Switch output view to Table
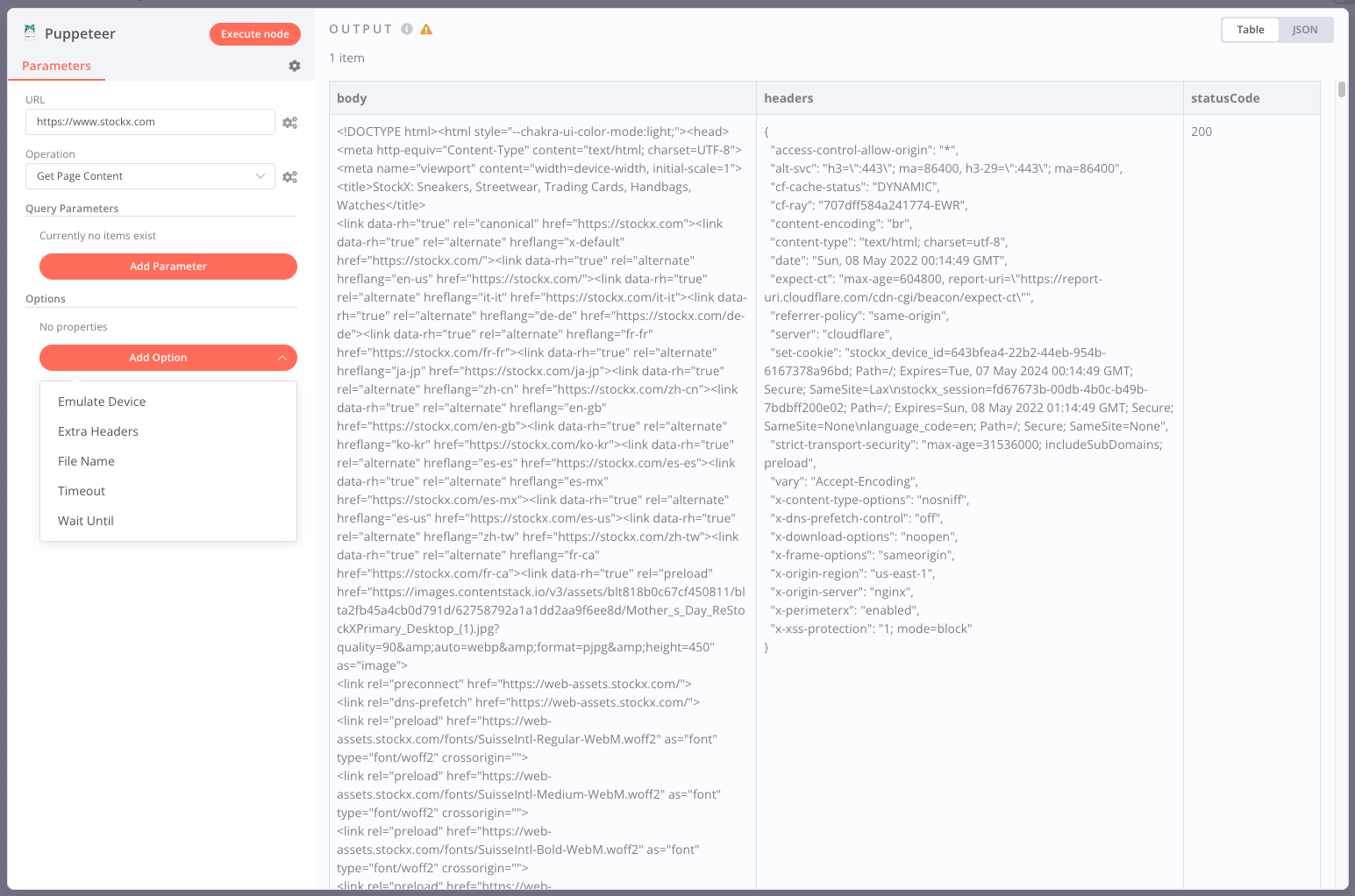Image resolution: width=1355 pixels, height=896 pixels. [1251, 30]
